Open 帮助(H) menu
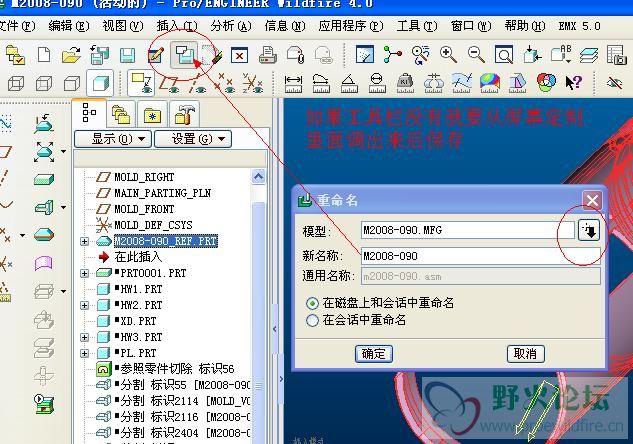This screenshot has height=444, width=633. click(x=524, y=26)
